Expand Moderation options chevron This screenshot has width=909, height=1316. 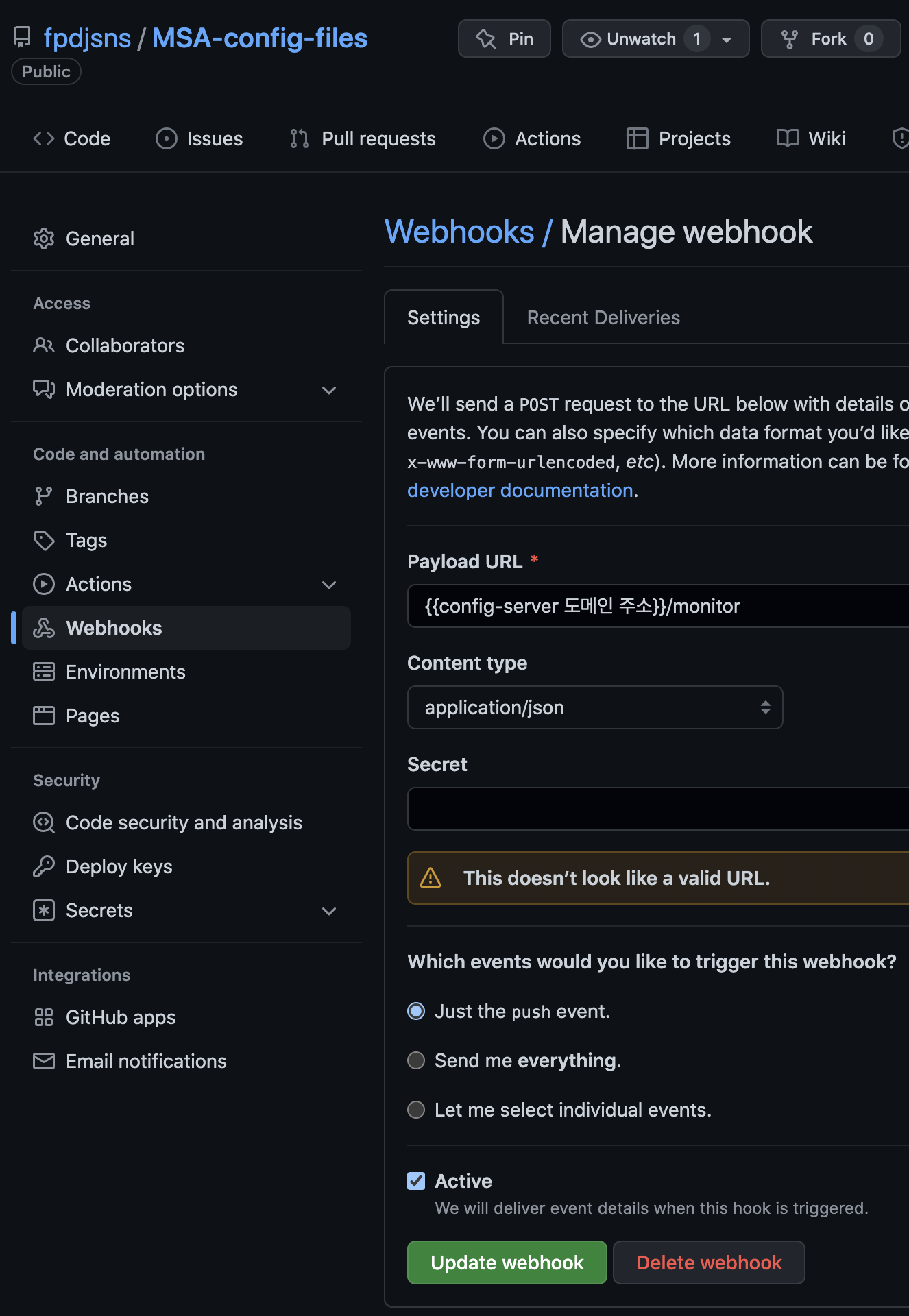329,390
